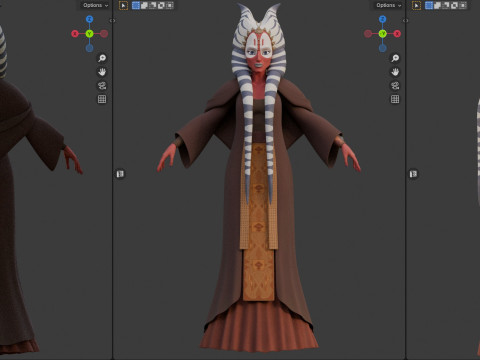
Task: Click the blue Z axis in the left viewport gizmo
Action: [x=89, y=19]
